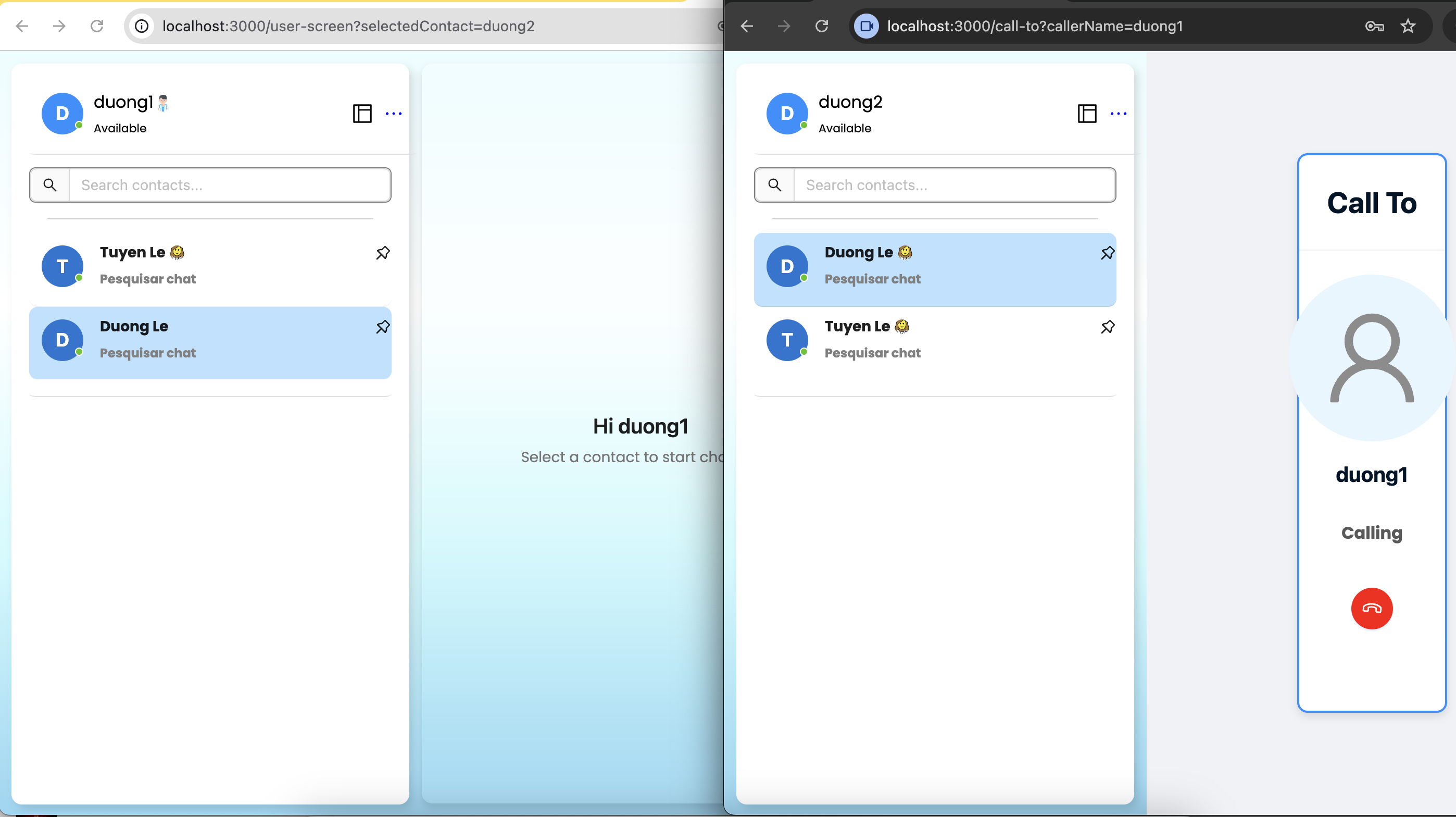Toggle sidebar layout icon beside duong2
Screen dimensions: 1456x817
click(x=1086, y=114)
